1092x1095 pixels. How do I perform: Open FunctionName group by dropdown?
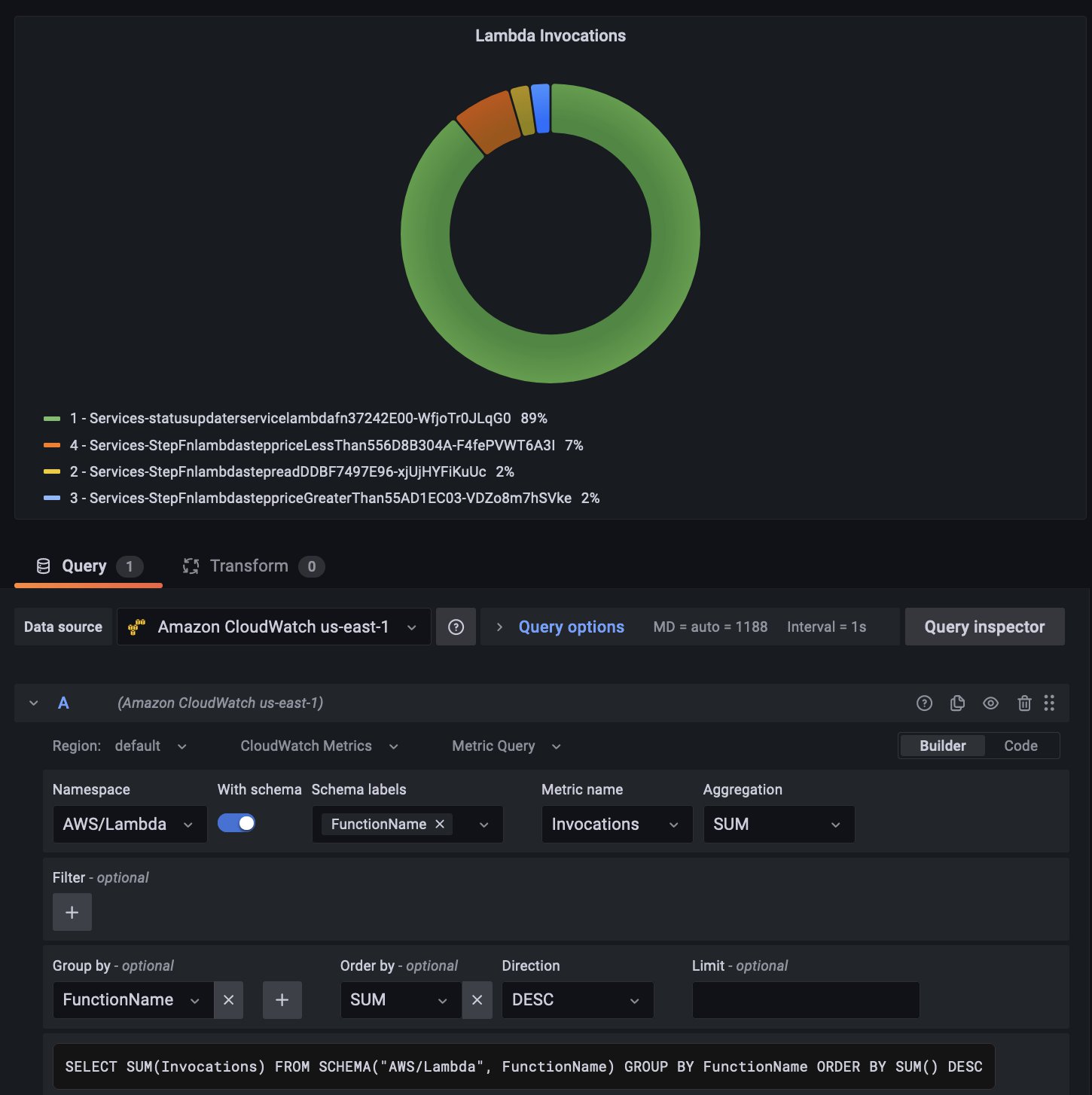(133, 999)
